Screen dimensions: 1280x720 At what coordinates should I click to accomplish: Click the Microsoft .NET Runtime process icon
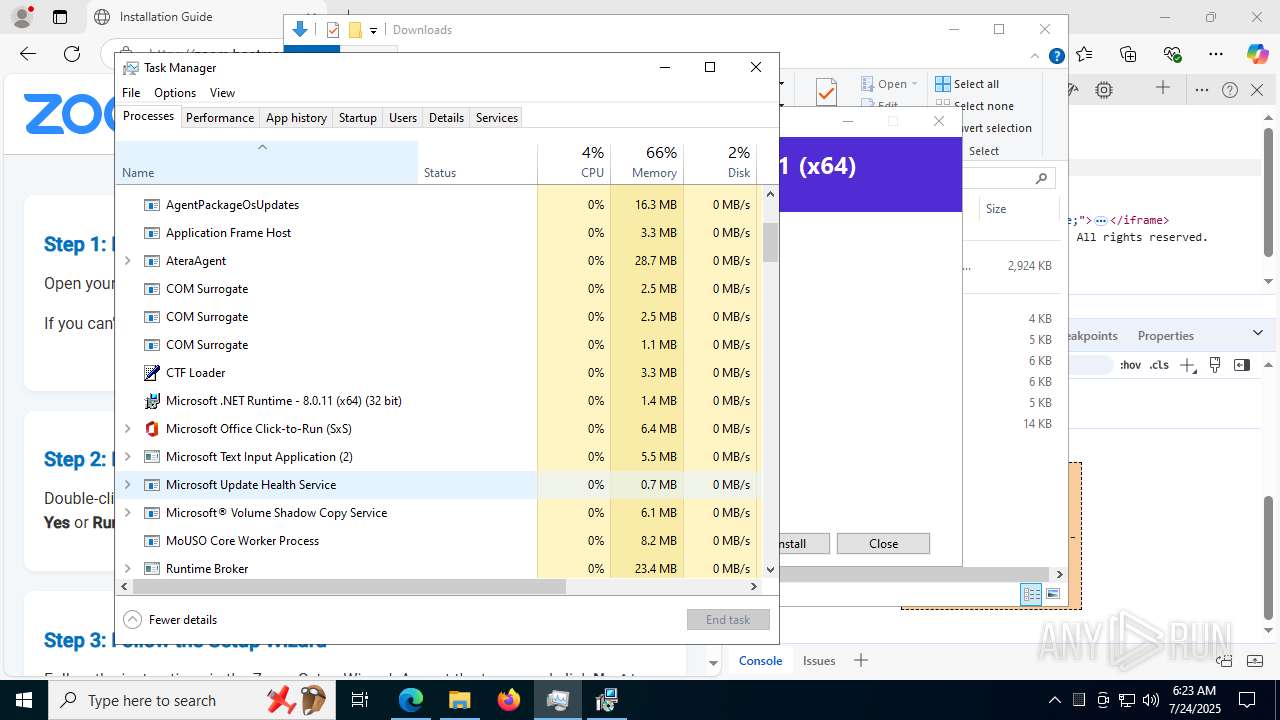pyautogui.click(x=152, y=401)
